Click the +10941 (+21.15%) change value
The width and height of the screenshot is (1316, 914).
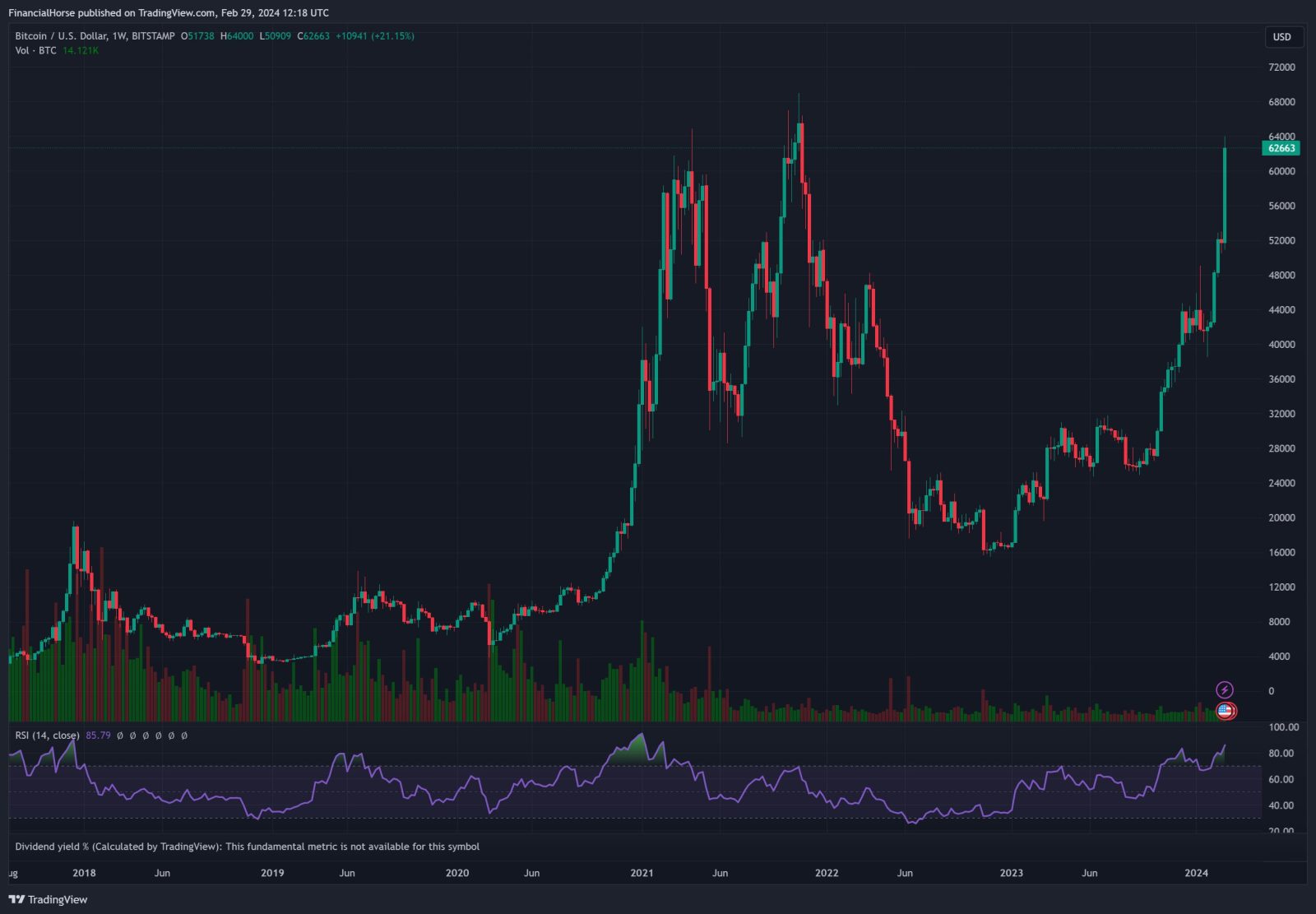pos(375,36)
